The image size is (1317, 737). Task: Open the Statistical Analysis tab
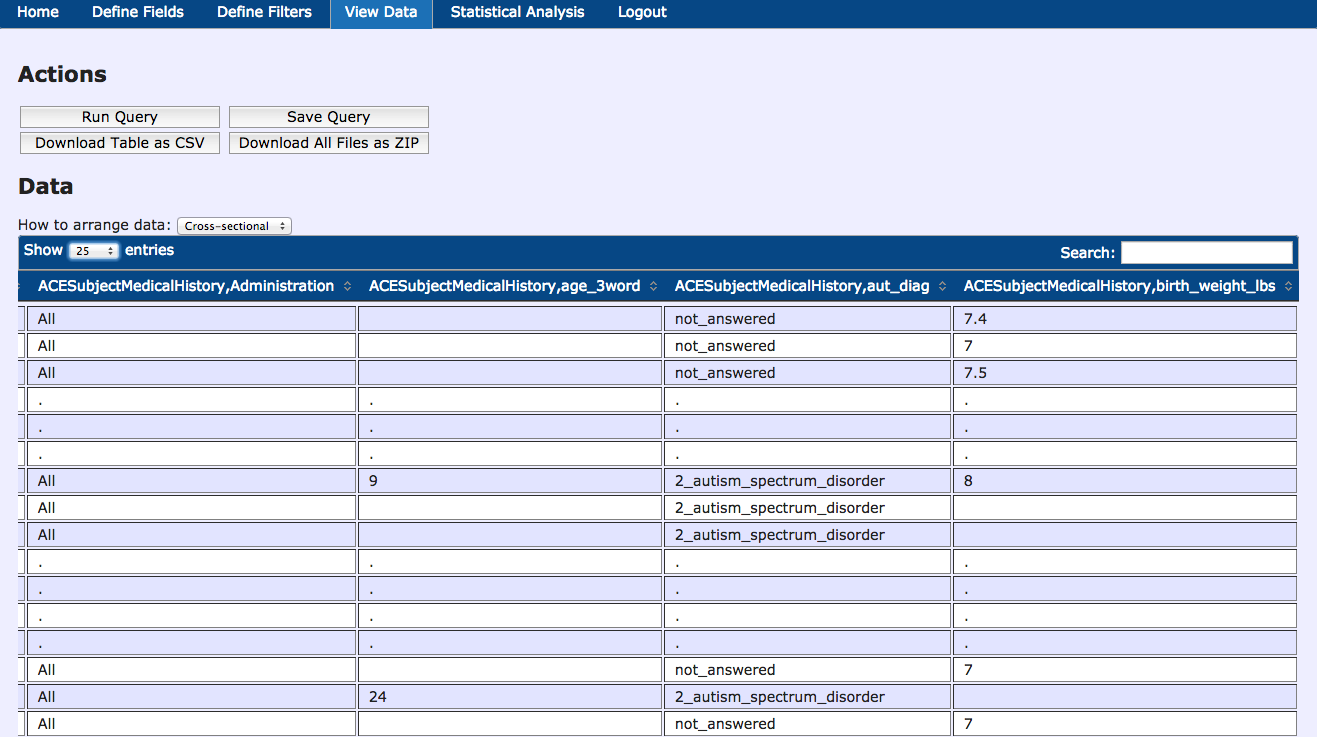(517, 12)
